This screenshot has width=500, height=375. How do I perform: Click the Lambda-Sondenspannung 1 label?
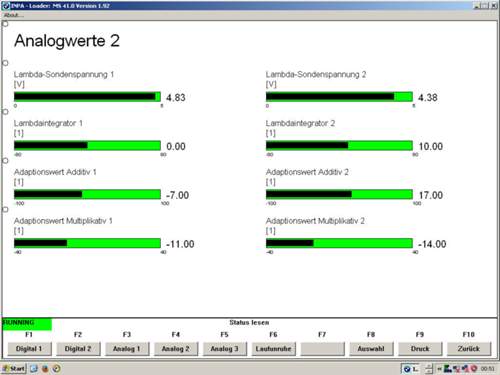(64, 74)
